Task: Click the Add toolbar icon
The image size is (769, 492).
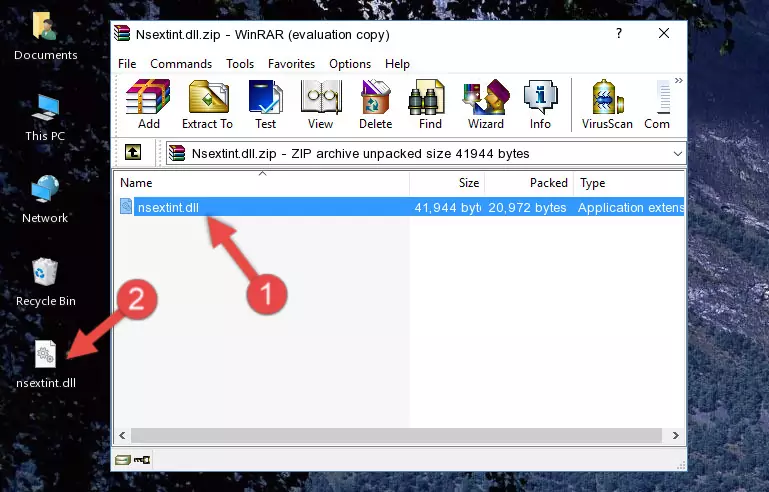Action: pyautogui.click(x=148, y=104)
